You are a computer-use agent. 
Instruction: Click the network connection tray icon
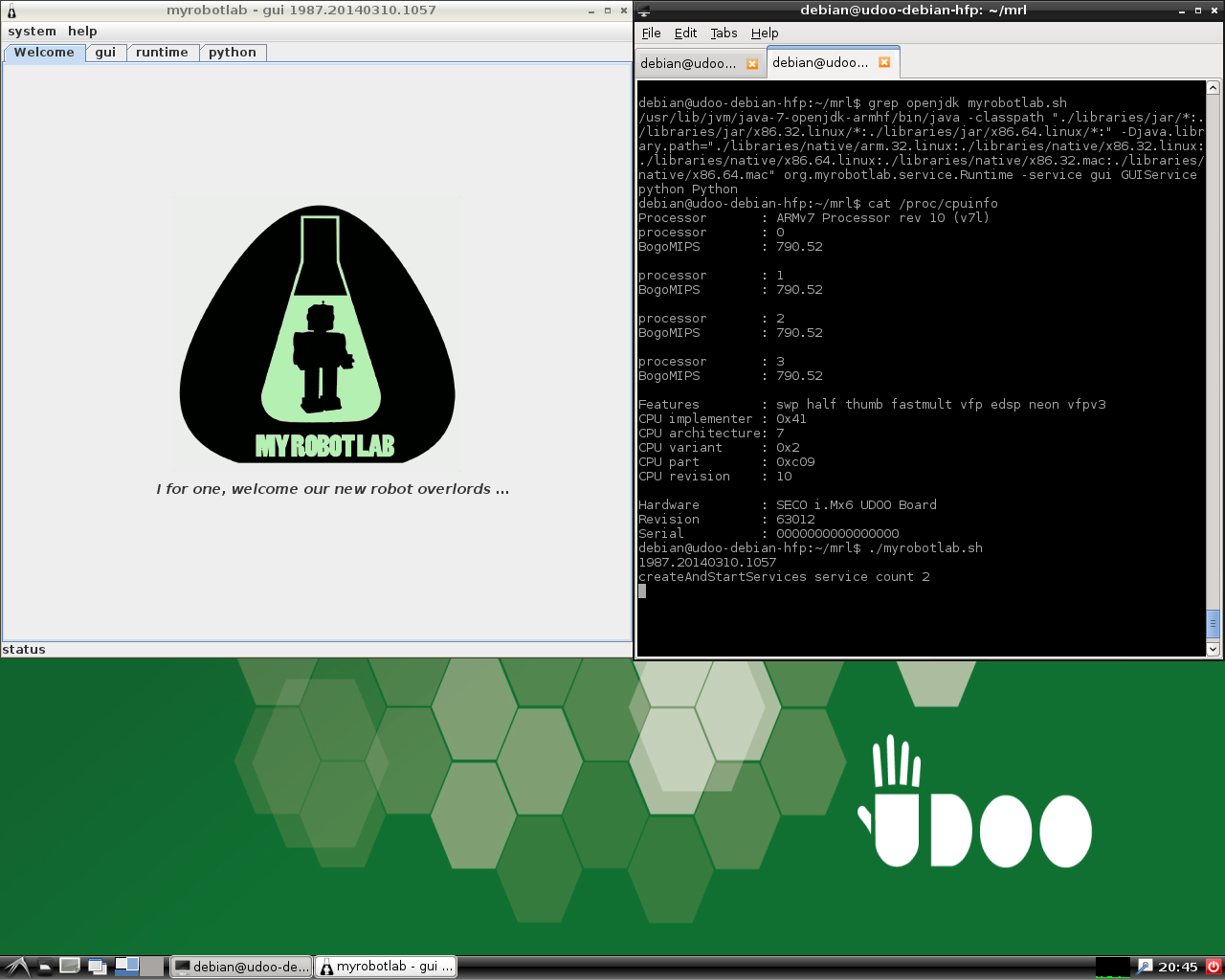pyautogui.click(x=1145, y=967)
